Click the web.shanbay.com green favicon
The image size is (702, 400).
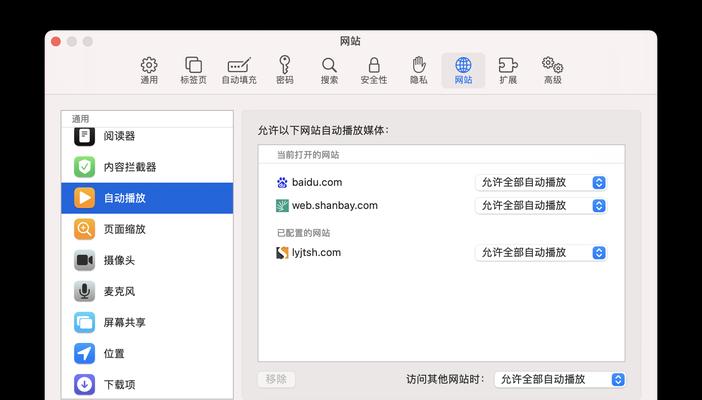(x=282, y=206)
